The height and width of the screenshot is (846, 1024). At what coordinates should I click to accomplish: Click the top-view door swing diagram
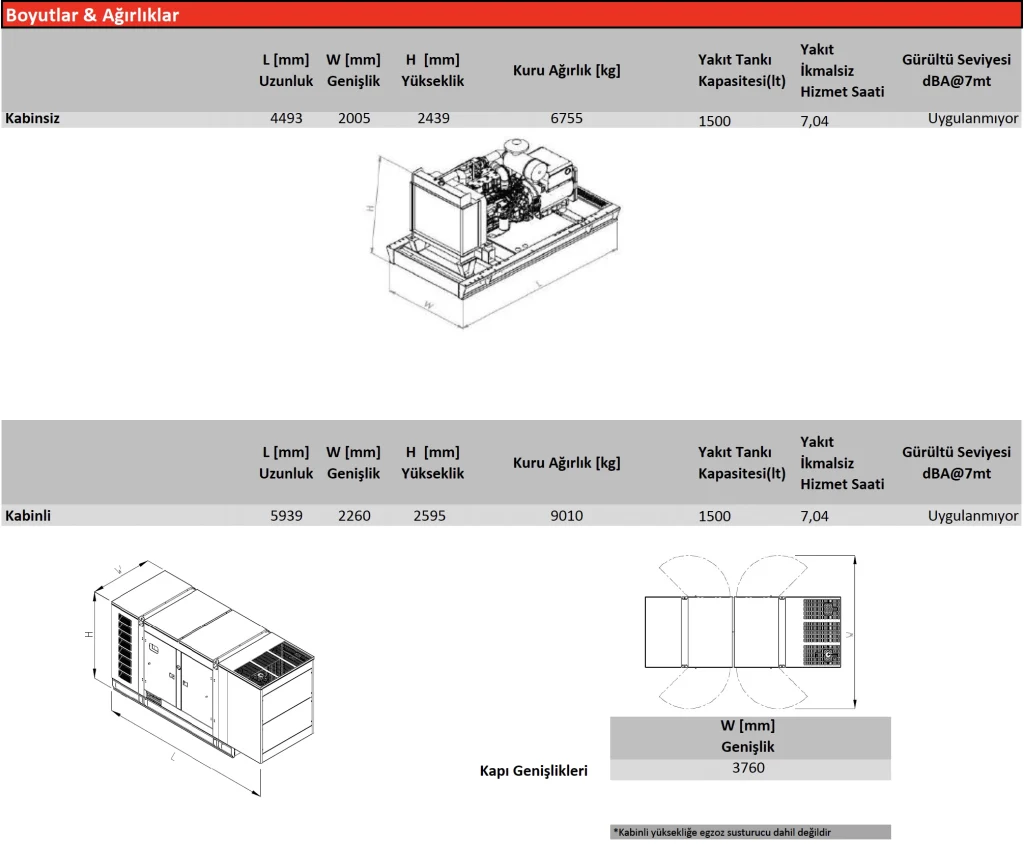[750, 632]
